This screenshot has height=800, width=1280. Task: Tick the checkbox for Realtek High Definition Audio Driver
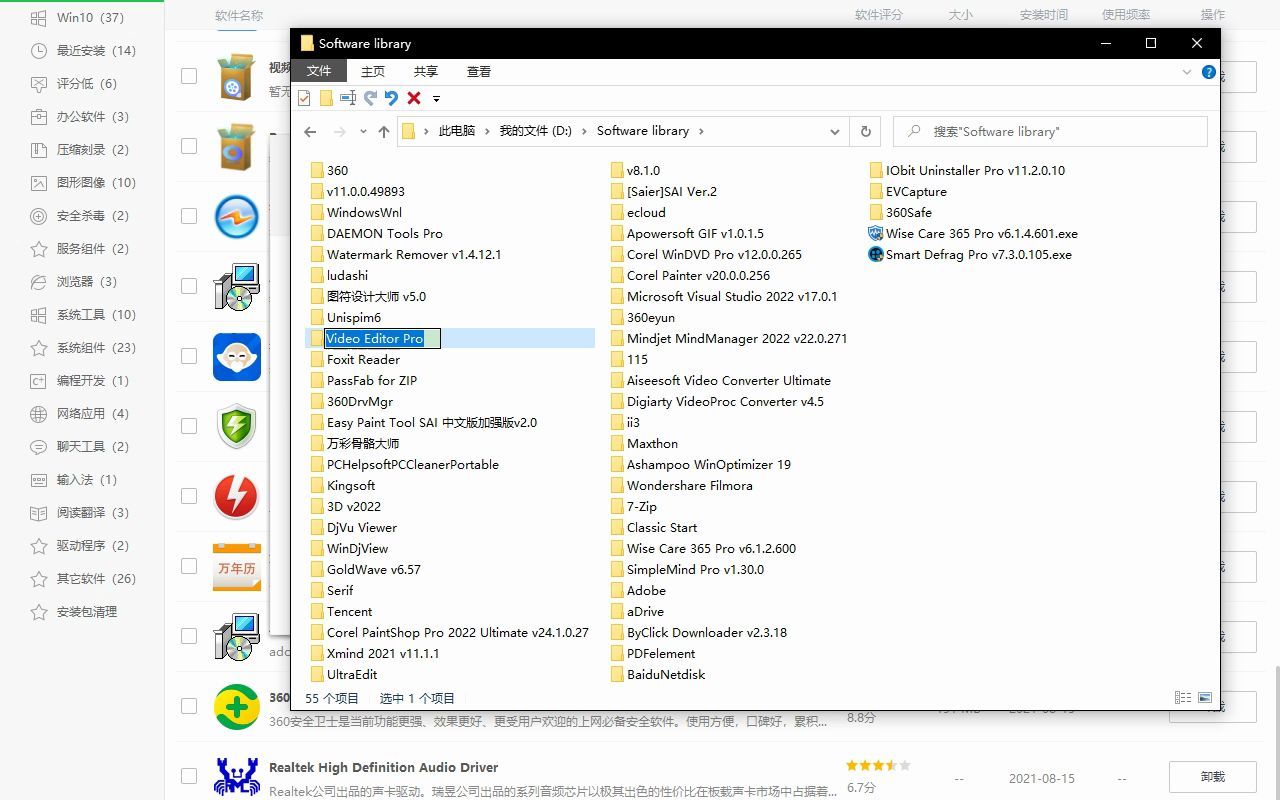coord(189,776)
